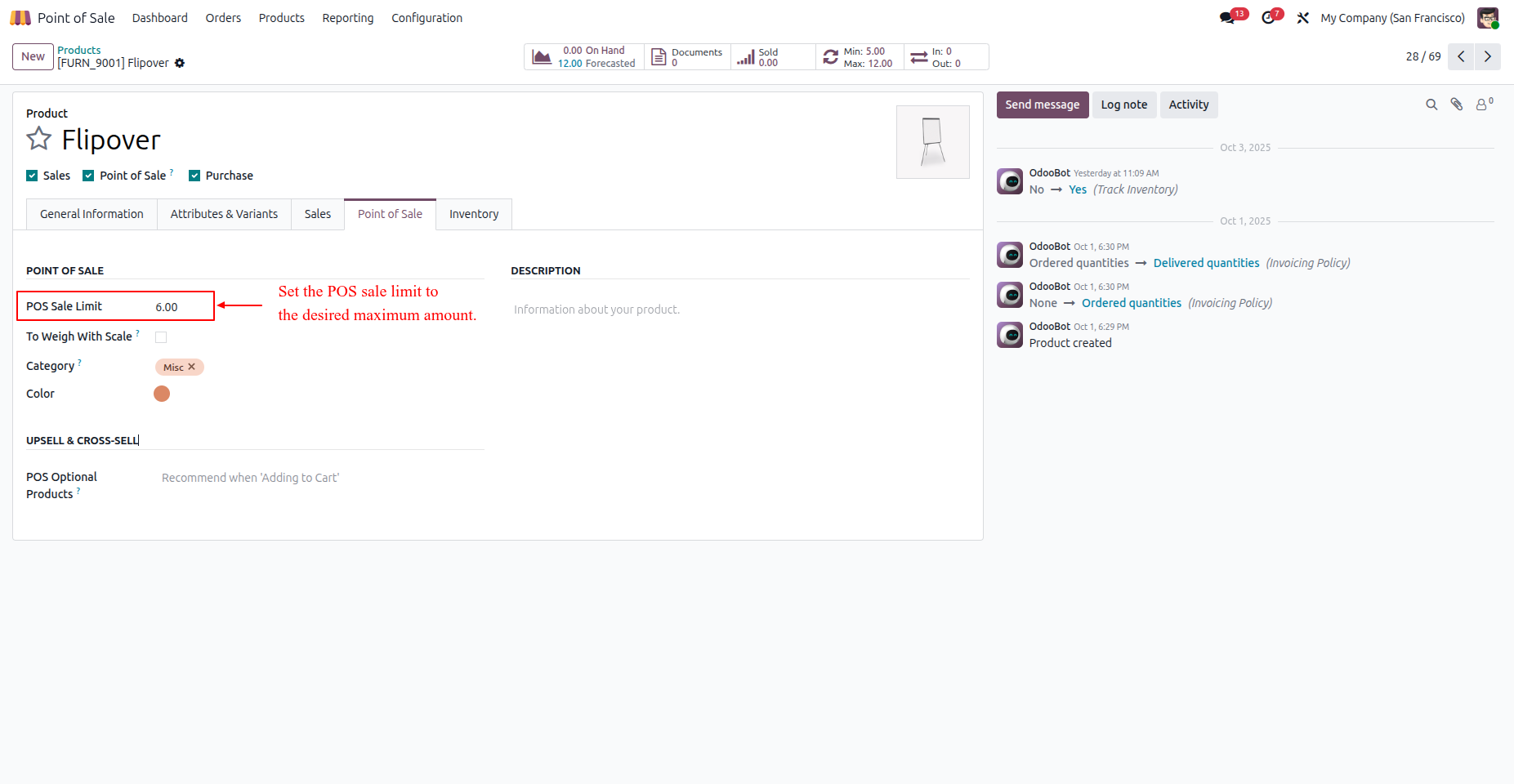Image resolution: width=1514 pixels, height=784 pixels.
Task: Go to the previous product record
Action: click(x=1461, y=56)
